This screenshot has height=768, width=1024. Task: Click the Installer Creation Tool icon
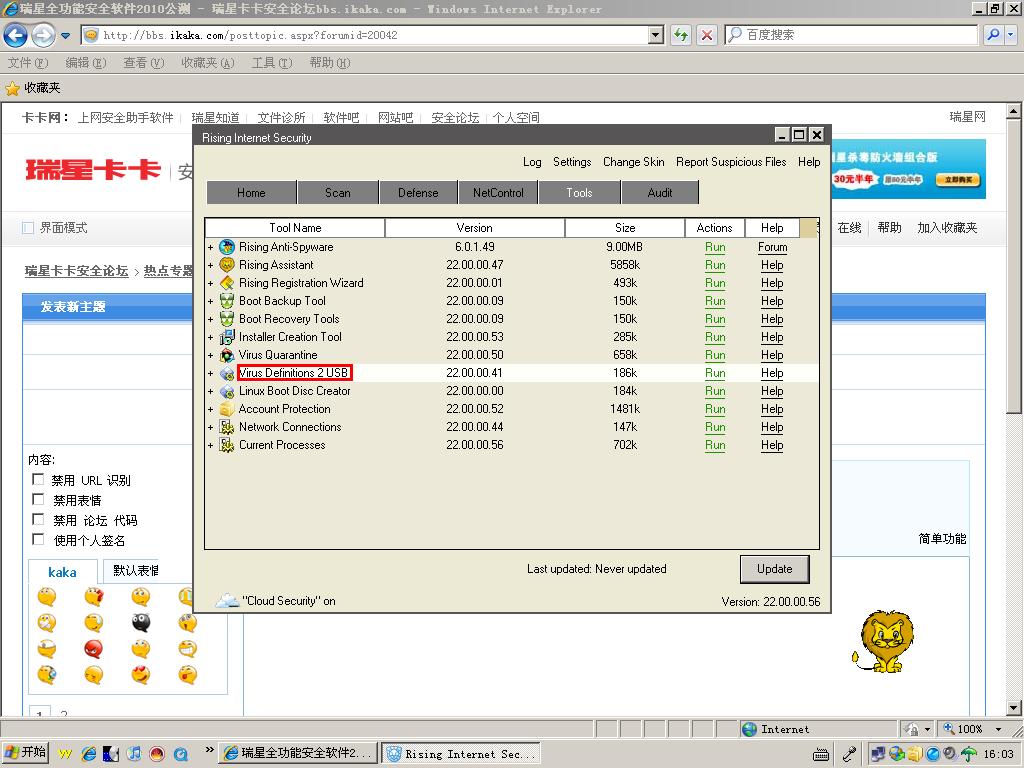pos(227,337)
